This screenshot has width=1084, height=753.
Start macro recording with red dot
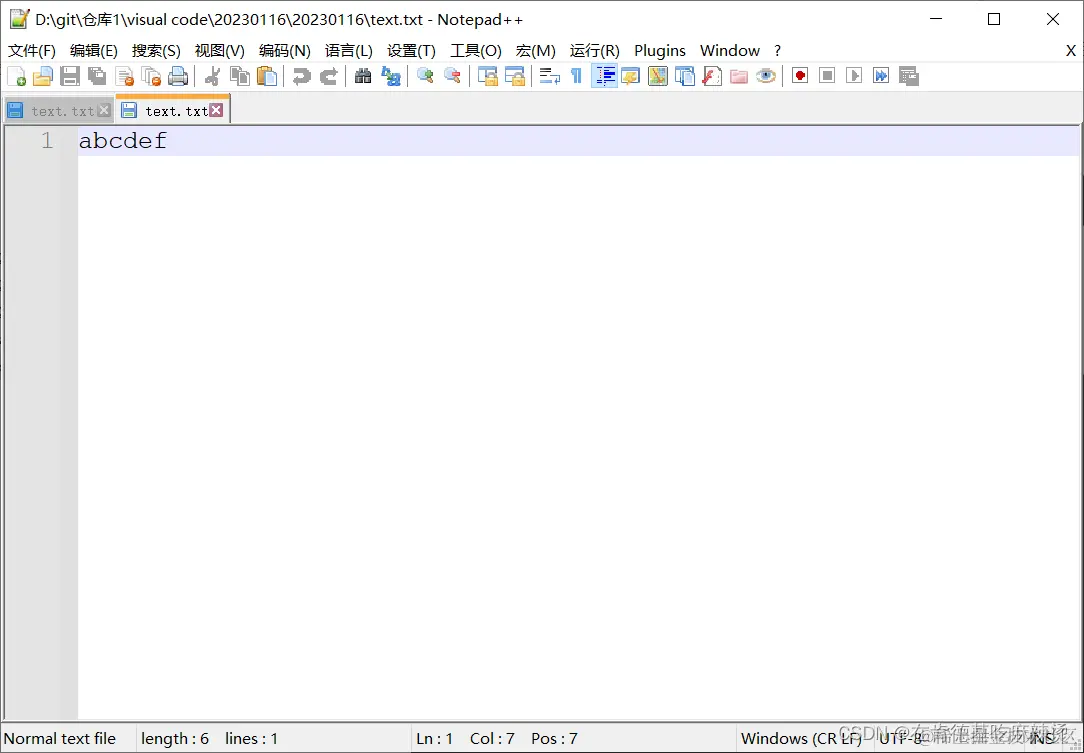800,75
